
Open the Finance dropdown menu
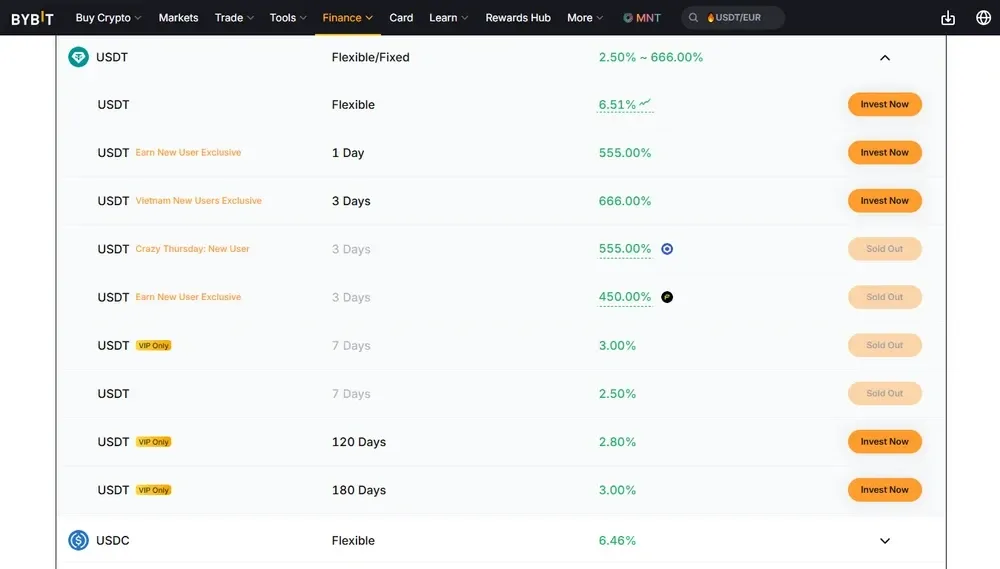347,18
